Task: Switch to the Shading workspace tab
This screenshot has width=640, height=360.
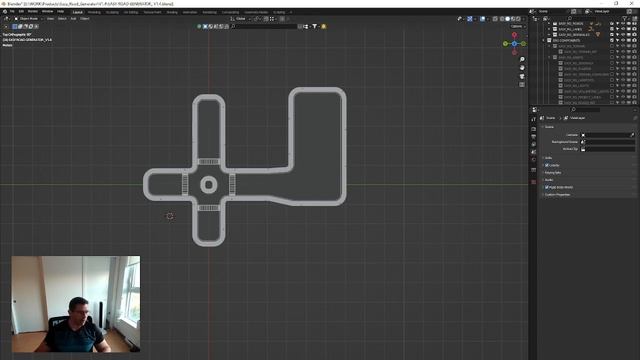Action: 172,12
